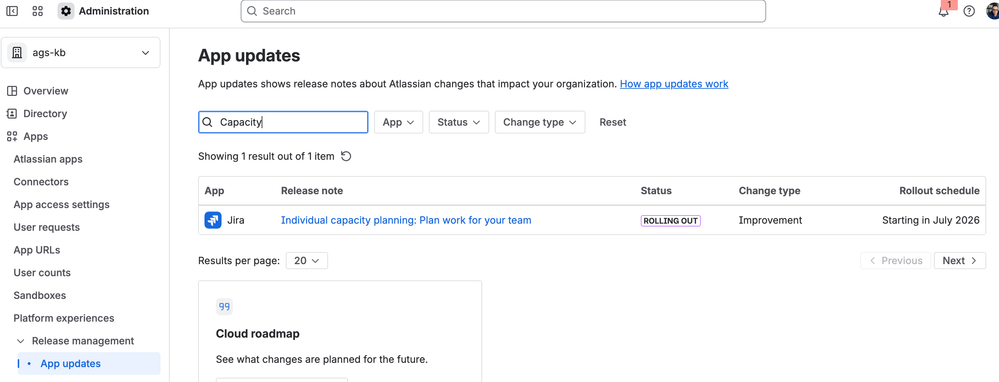Open the App filter dropdown
Viewport: 999px width, 382px height.
tap(398, 122)
